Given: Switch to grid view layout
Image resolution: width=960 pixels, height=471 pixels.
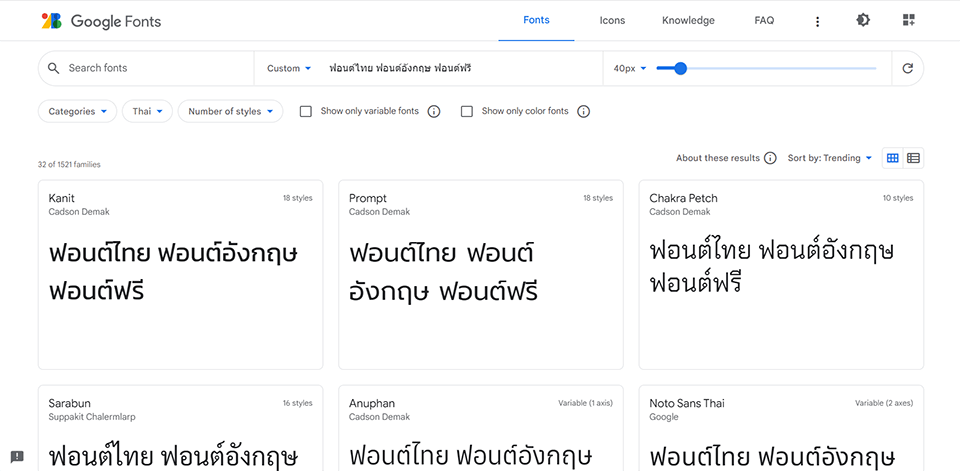Looking at the screenshot, I should click(893, 158).
